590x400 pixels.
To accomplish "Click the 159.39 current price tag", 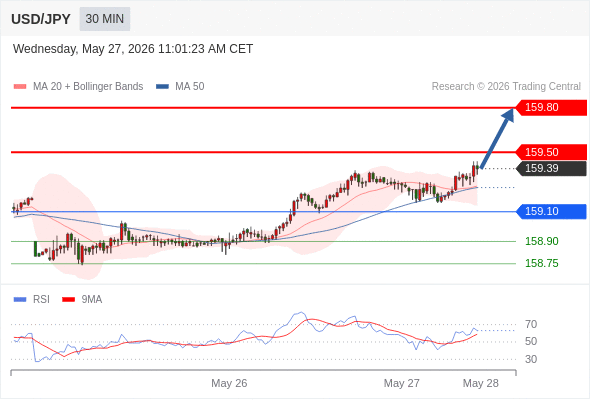I will (x=551, y=168).
